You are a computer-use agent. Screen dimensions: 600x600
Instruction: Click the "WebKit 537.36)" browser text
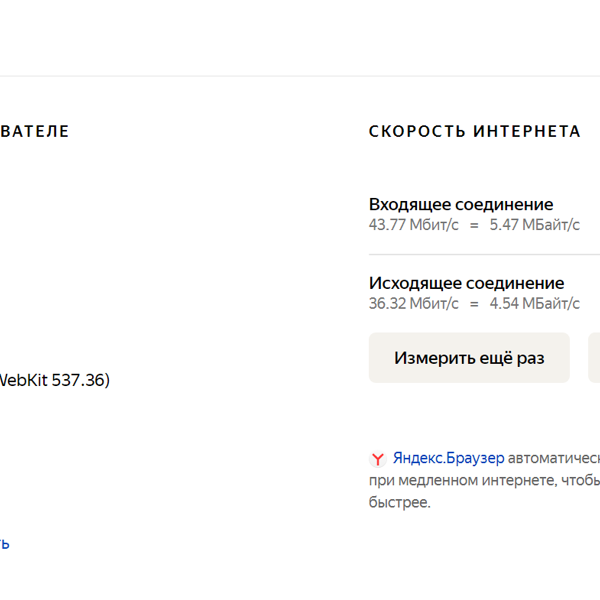click(x=54, y=380)
